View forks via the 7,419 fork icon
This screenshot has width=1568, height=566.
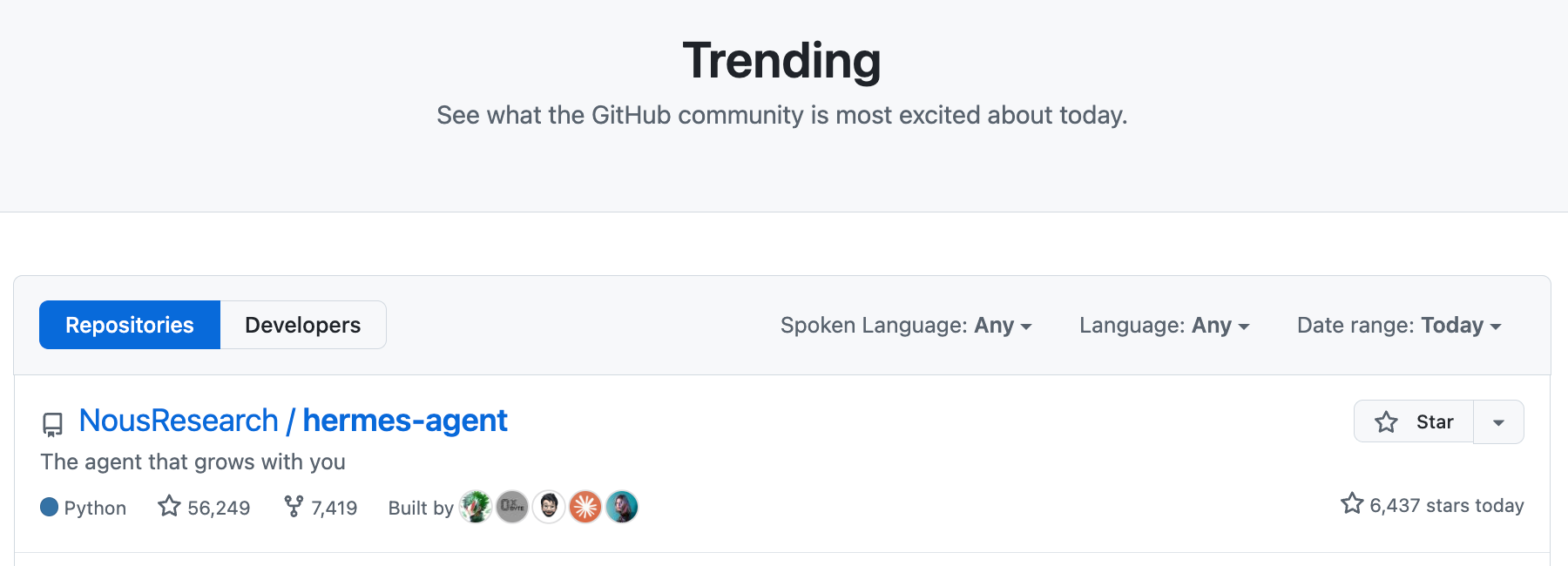click(x=294, y=506)
